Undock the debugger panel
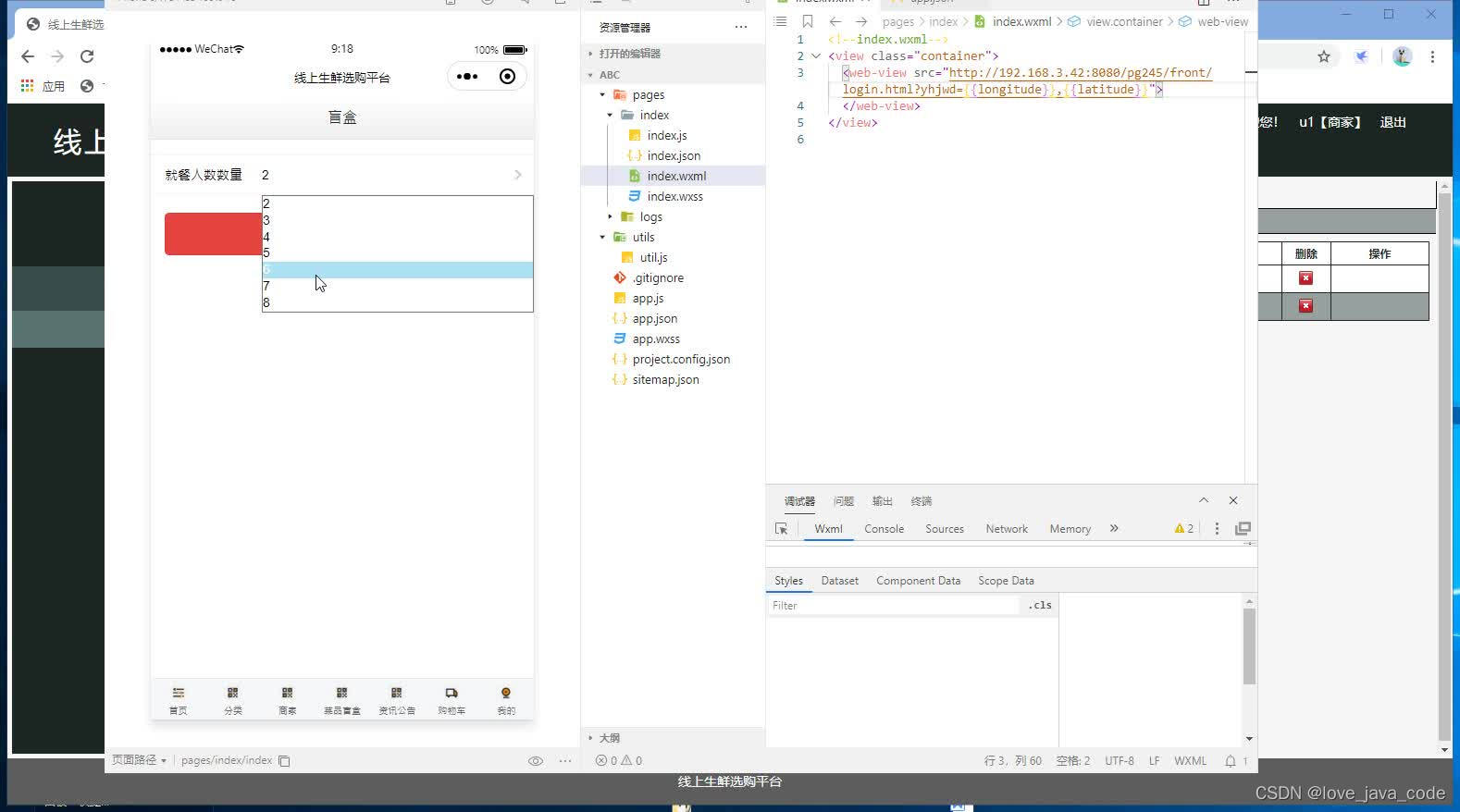Image resolution: width=1460 pixels, height=812 pixels. 1243,529
